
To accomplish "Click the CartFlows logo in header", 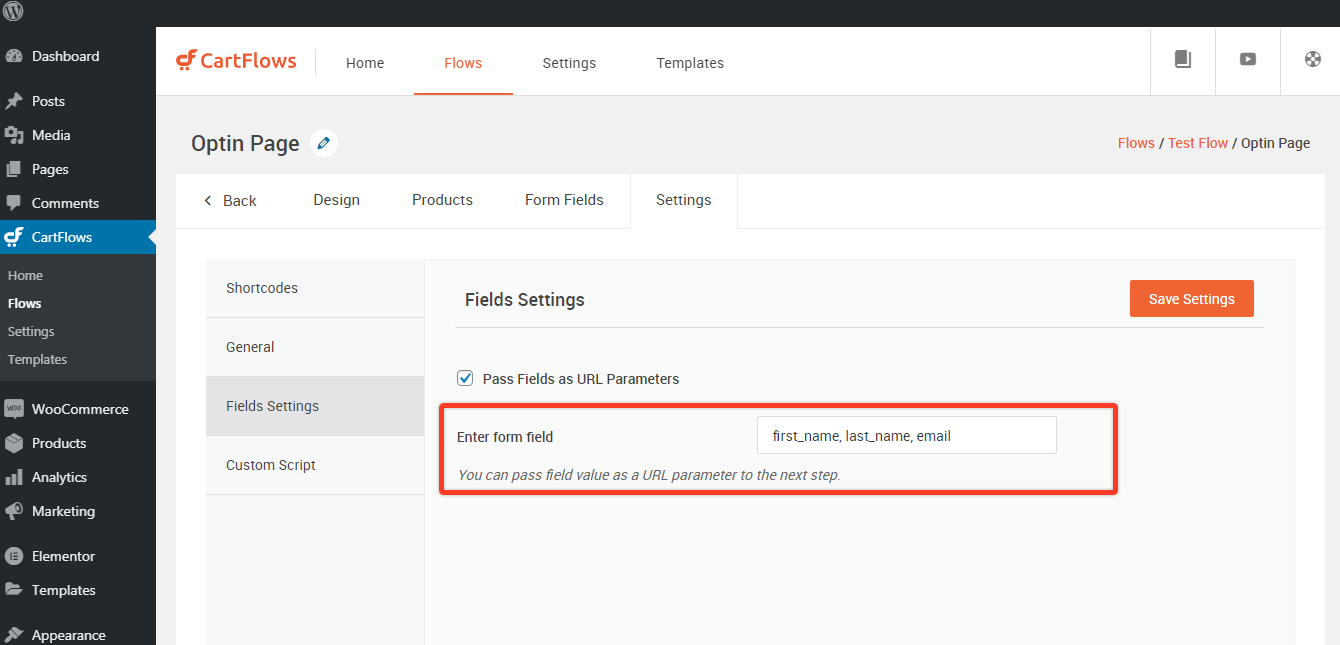I will (236, 61).
